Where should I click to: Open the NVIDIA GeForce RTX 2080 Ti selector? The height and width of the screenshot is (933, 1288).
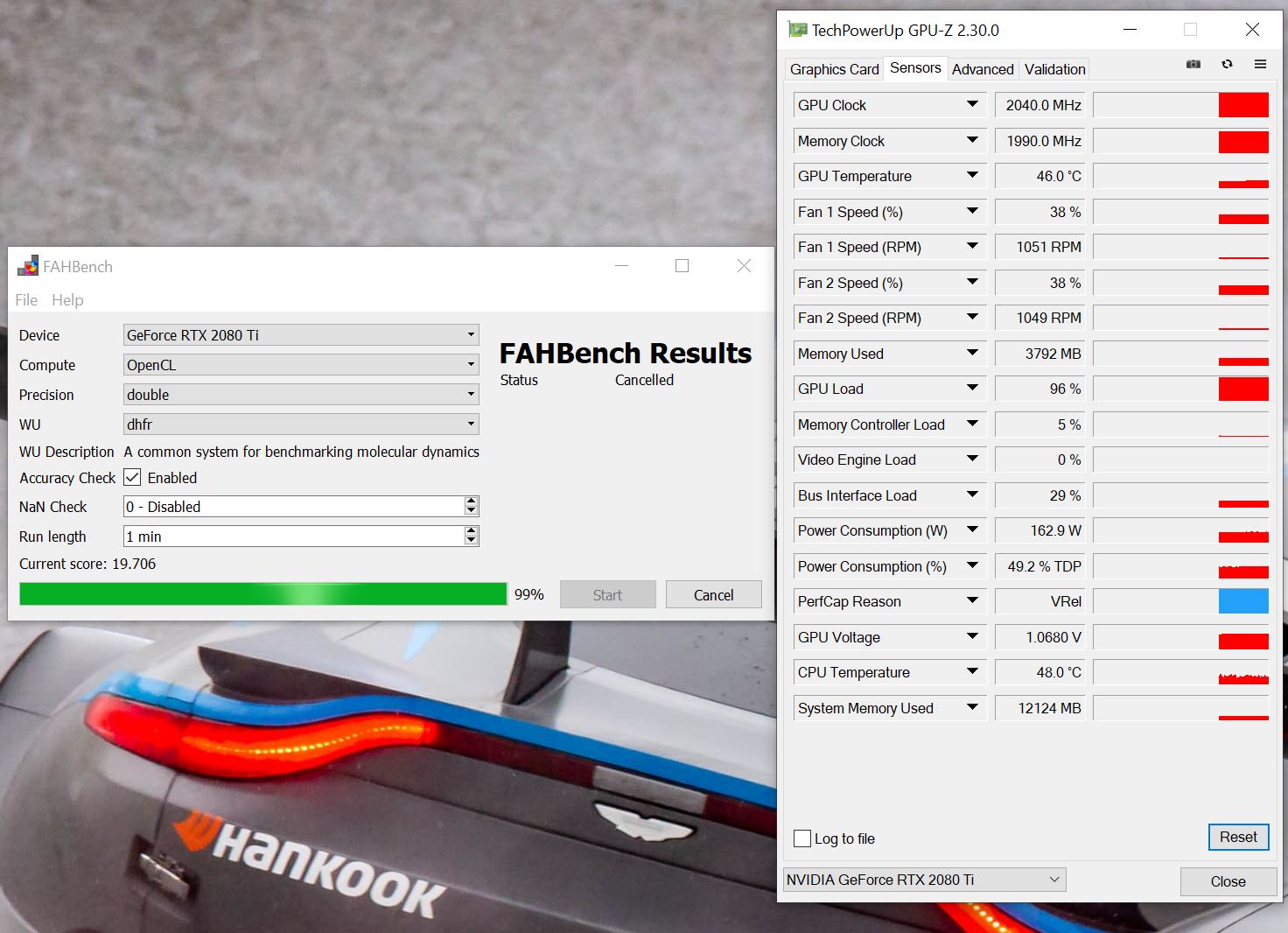pos(924,880)
